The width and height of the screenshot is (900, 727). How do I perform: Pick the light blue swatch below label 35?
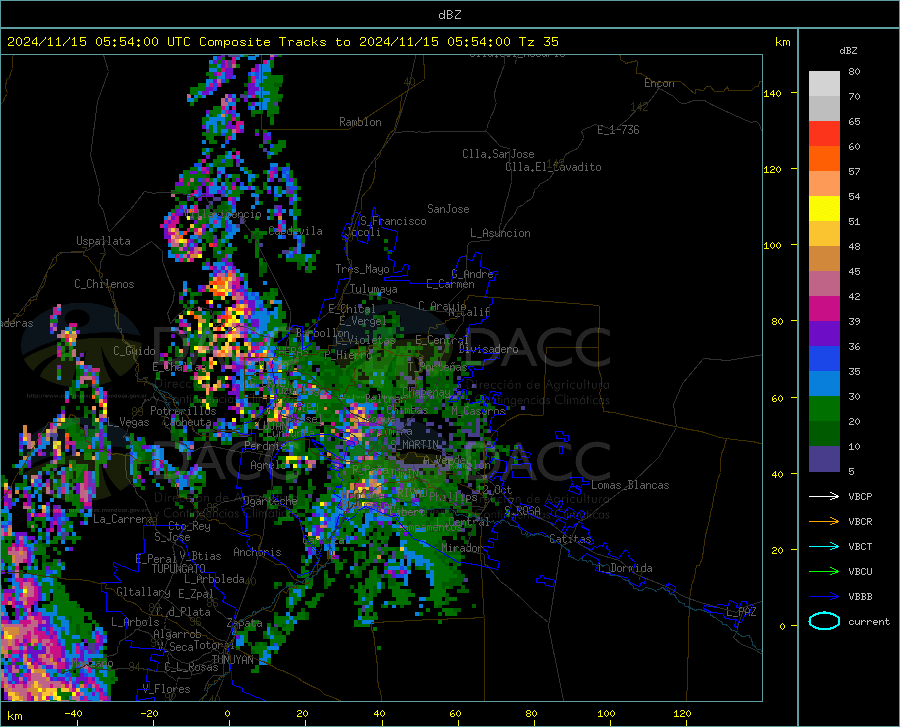point(824,384)
